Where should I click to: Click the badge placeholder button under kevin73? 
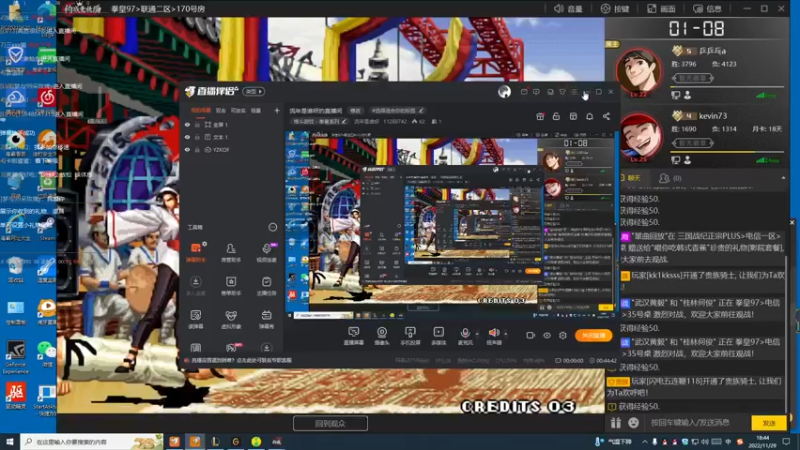click(692, 143)
